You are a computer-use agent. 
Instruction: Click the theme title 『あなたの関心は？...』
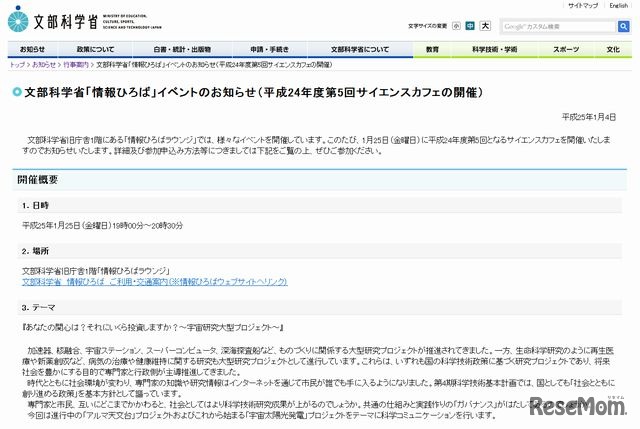coord(153,328)
